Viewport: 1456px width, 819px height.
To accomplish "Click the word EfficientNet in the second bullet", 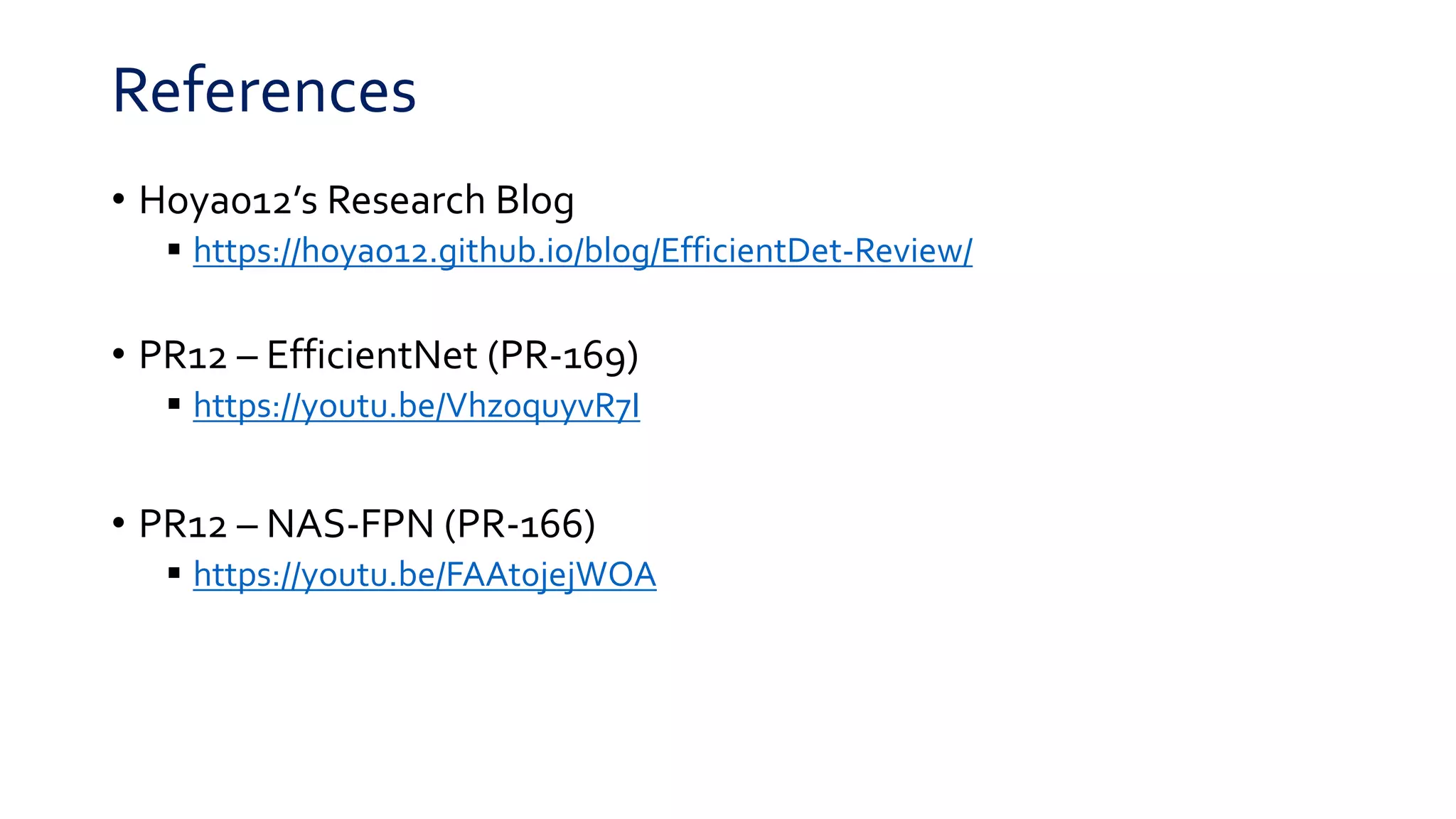I will (371, 355).
